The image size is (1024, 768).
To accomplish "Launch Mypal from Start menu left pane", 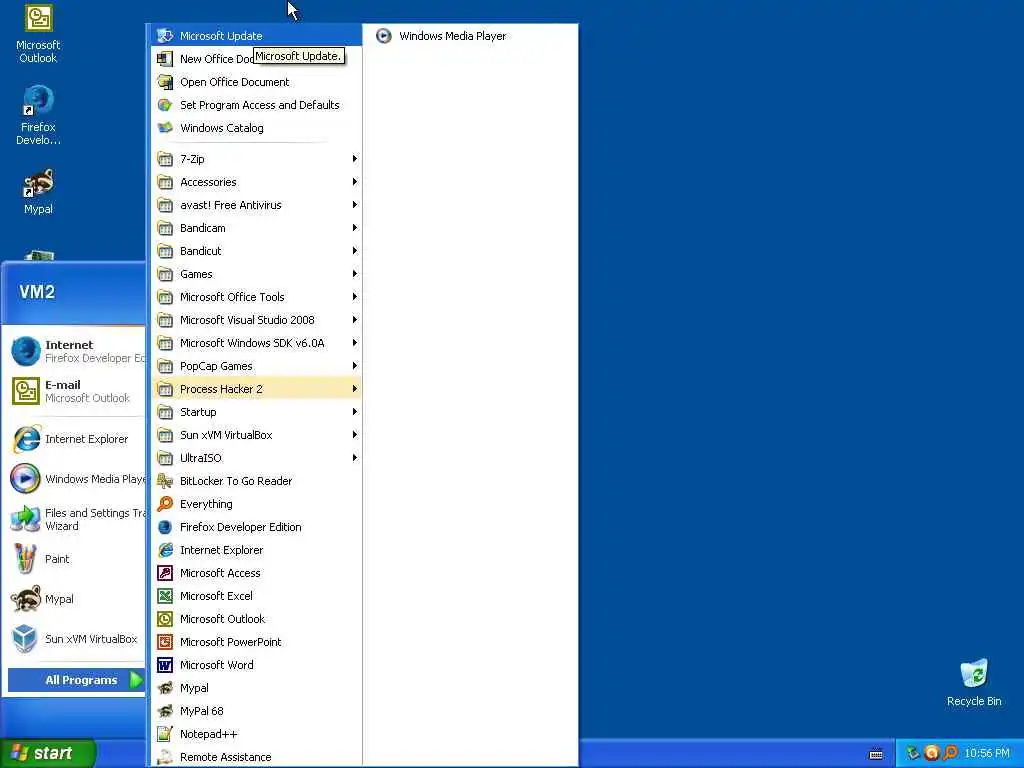I will click(76, 599).
